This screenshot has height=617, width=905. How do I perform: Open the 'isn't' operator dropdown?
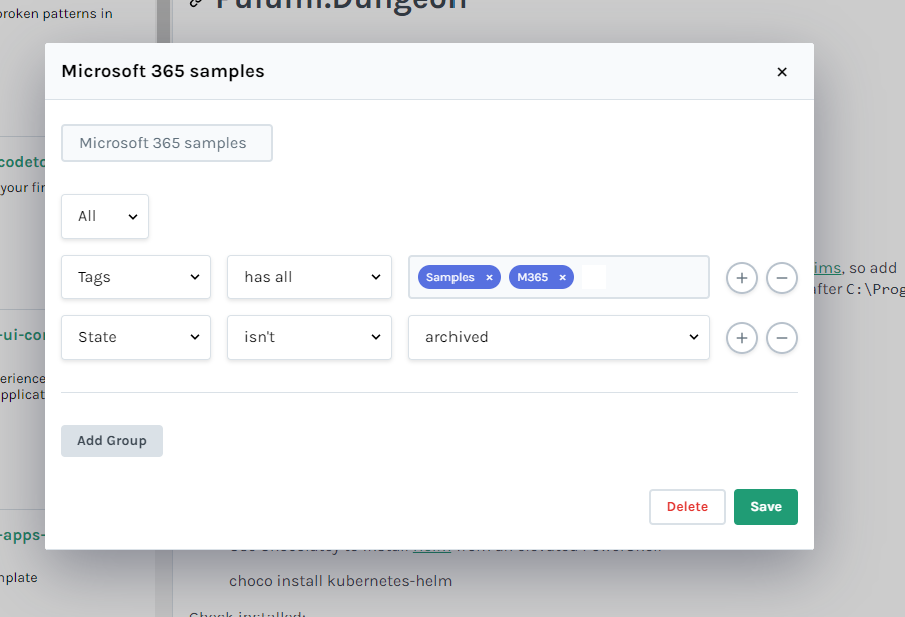click(x=309, y=338)
